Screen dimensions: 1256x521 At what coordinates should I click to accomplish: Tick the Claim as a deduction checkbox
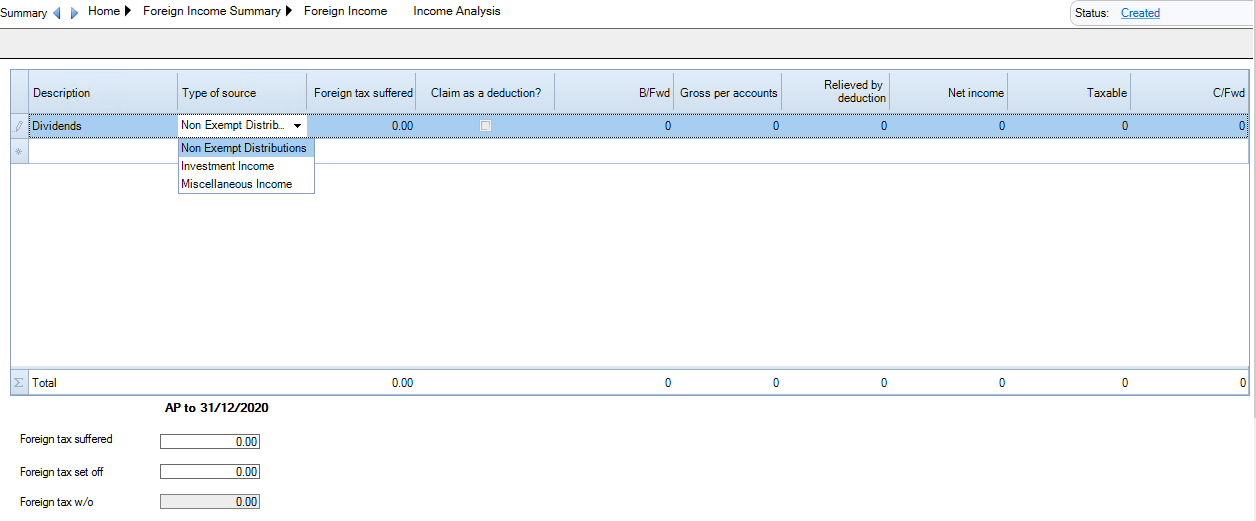pyautogui.click(x=486, y=126)
